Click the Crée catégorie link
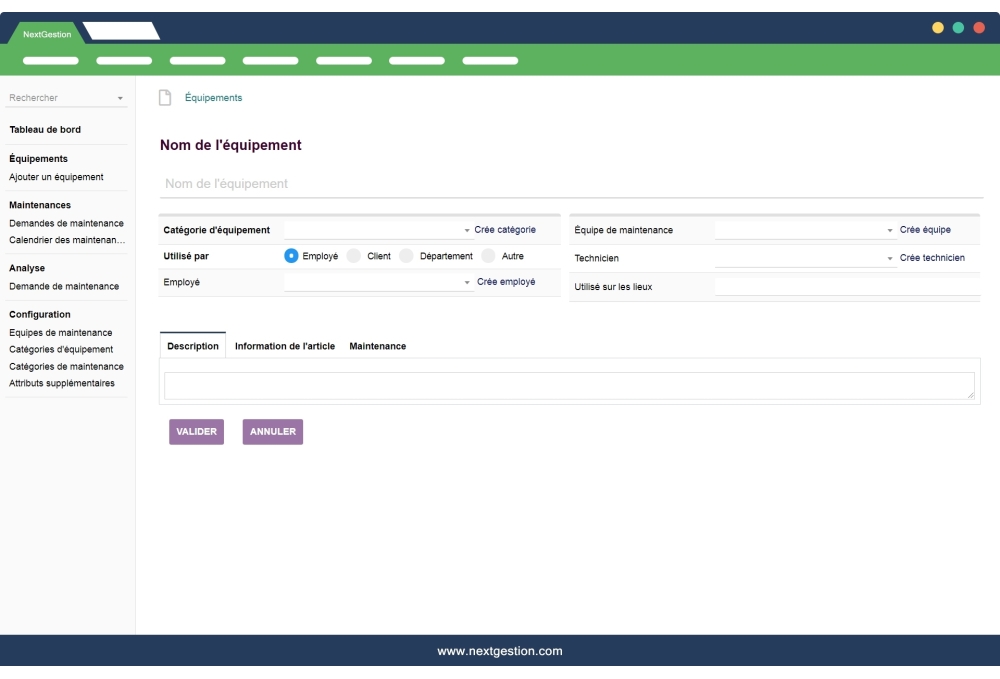 508,229
